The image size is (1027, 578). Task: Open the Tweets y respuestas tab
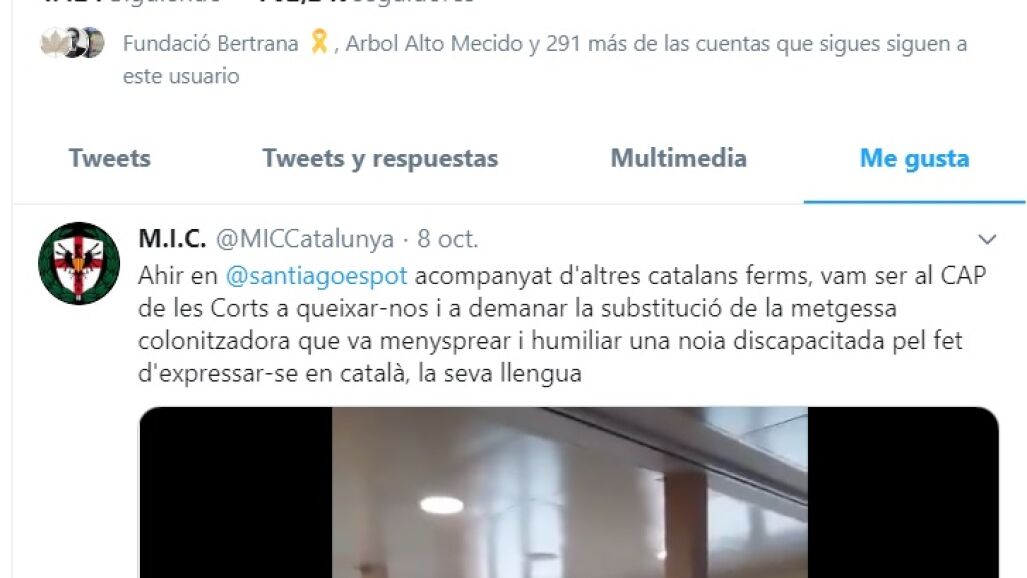(380, 159)
